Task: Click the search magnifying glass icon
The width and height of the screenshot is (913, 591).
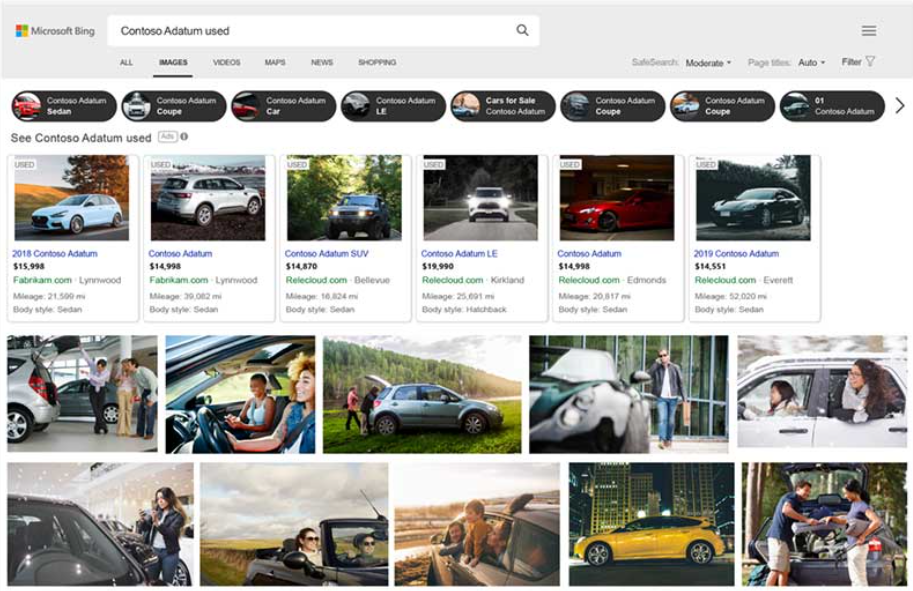Action: (522, 30)
